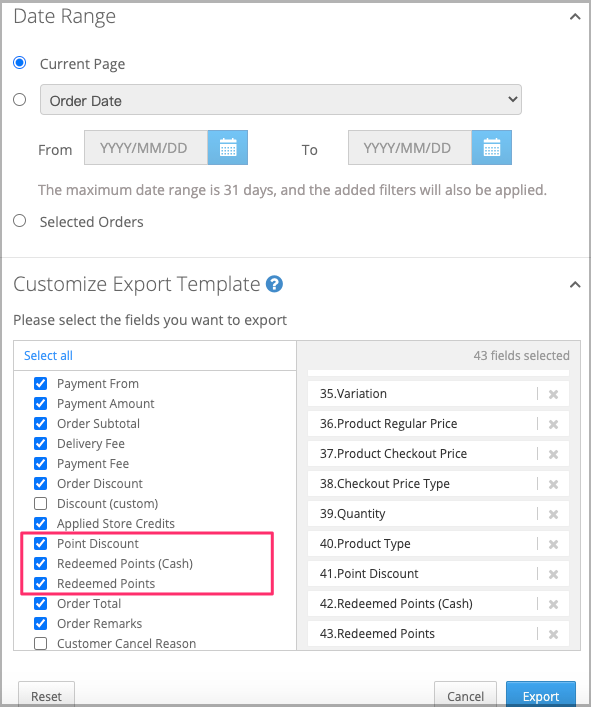Collapse the Date Range section
This screenshot has height=707, width=591.
tap(575, 17)
